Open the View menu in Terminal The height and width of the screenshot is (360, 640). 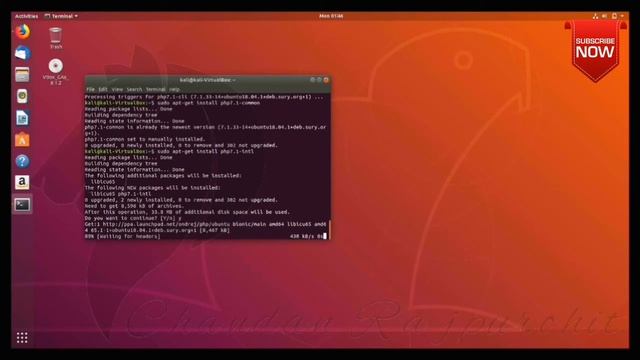117,89
